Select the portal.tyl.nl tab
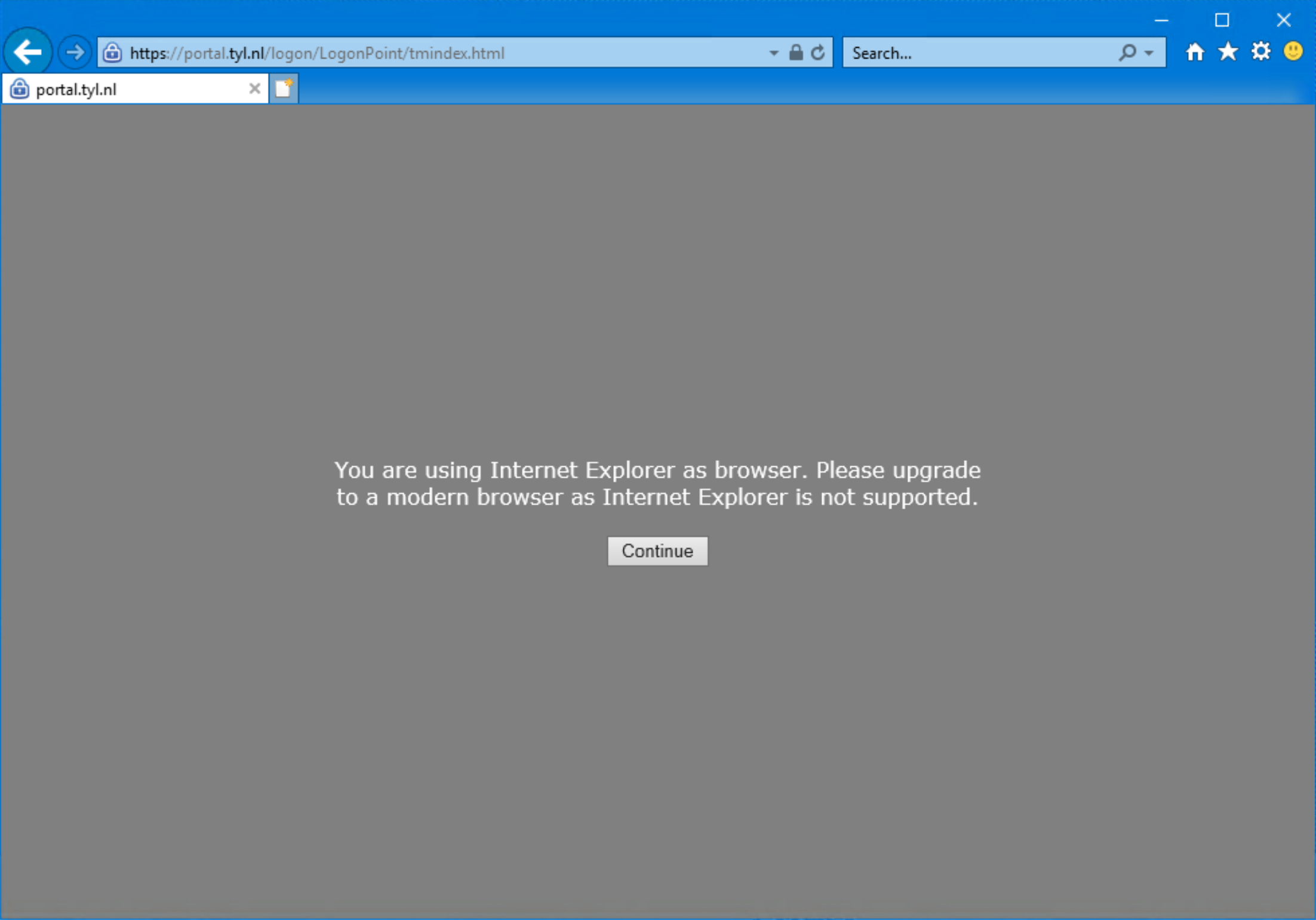Screen dimensions: 1316x920 point(135,89)
